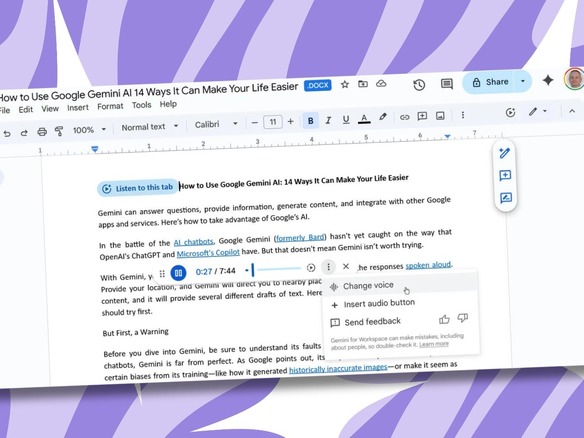584x438 pixels.
Task: Open Google account profile picture
Action: click(x=574, y=79)
